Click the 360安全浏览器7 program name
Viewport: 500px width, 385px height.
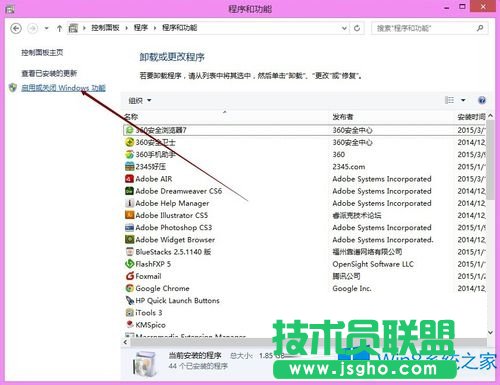pos(161,130)
